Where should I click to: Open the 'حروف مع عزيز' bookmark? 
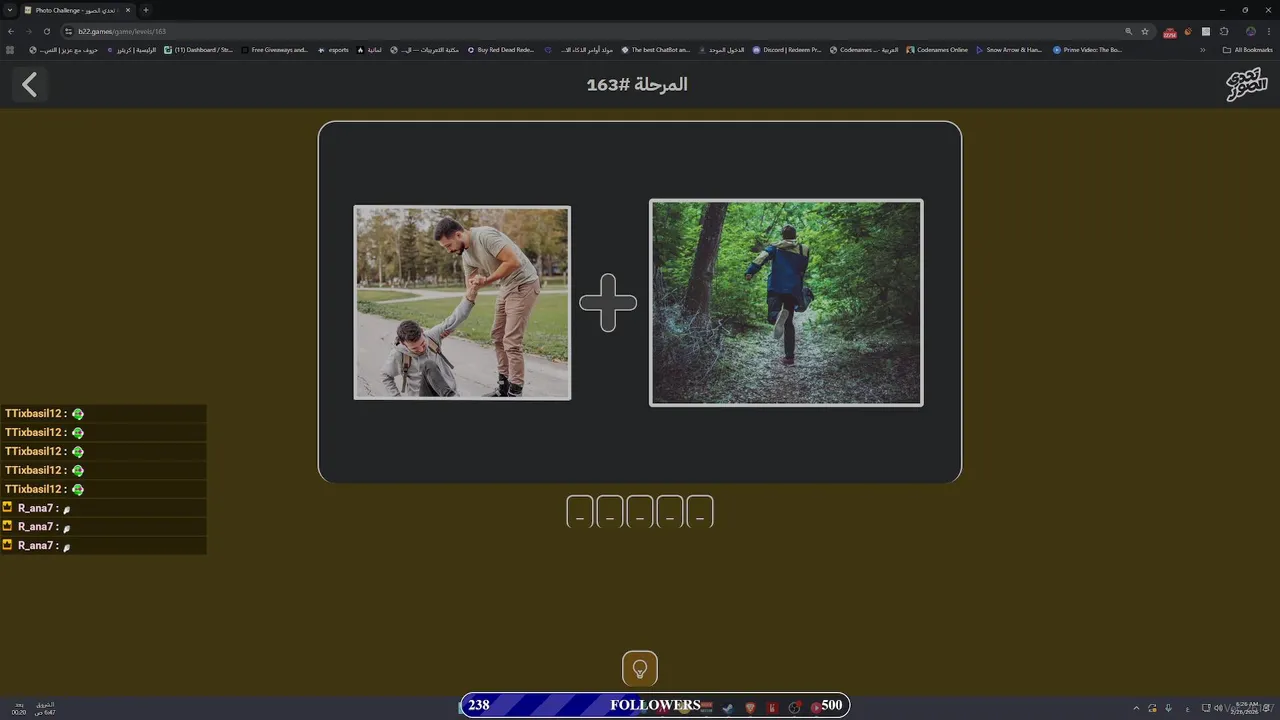coord(64,50)
